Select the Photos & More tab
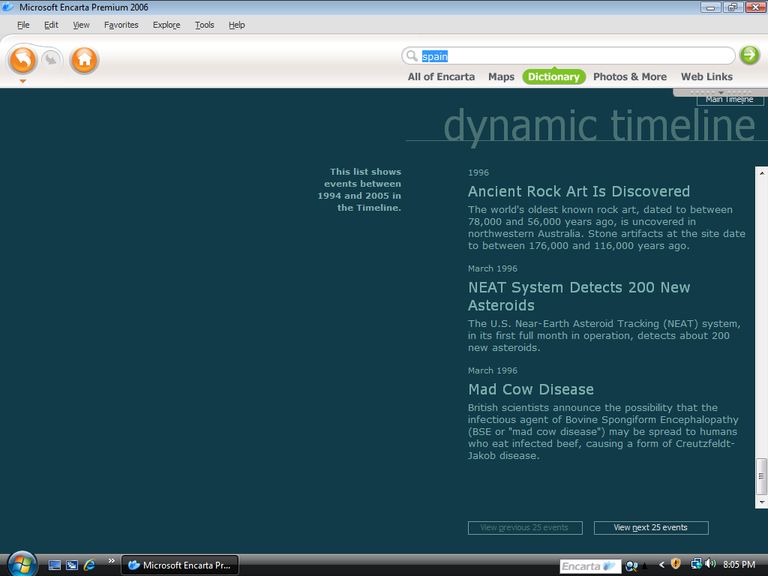The image size is (768, 576). [629, 77]
